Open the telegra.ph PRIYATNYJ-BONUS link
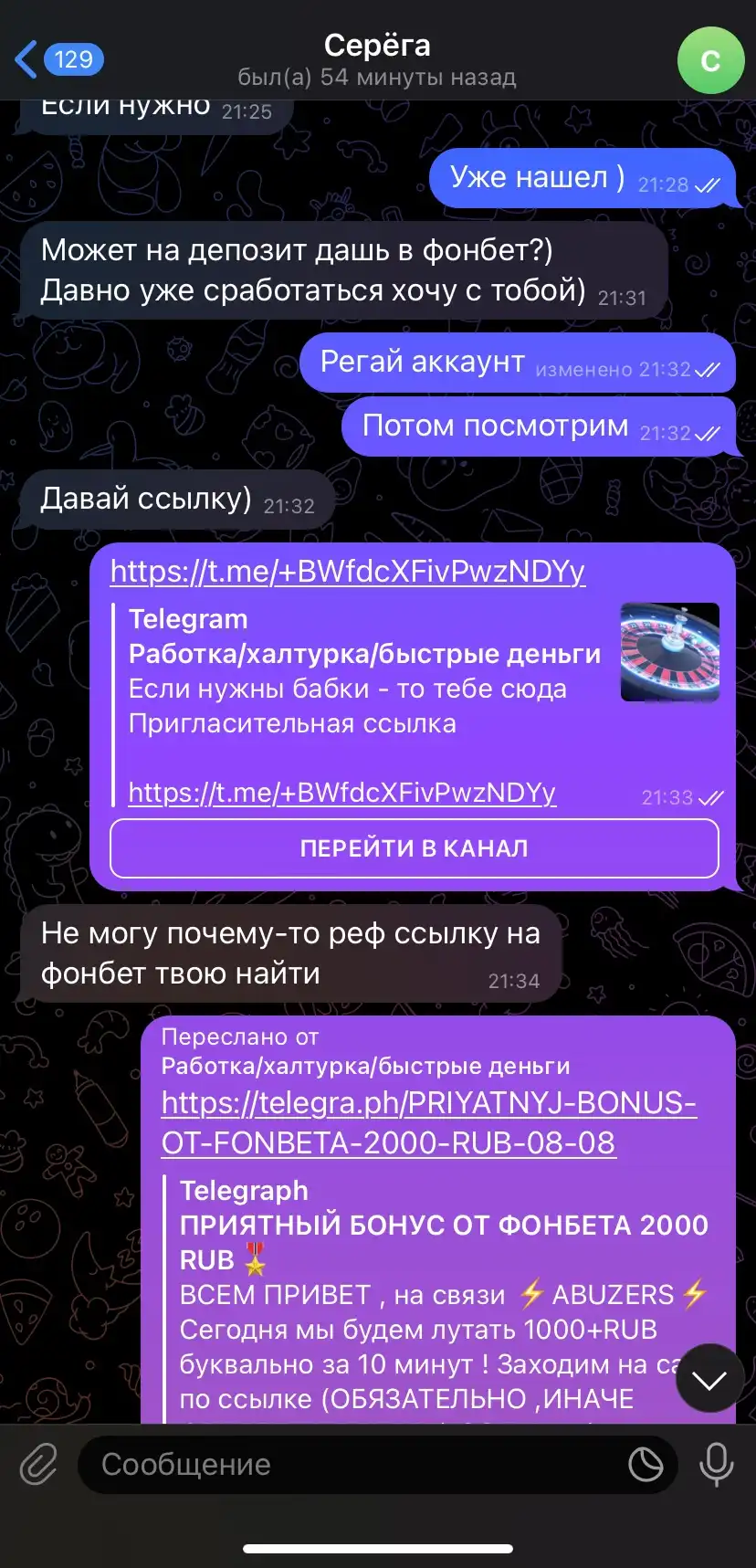 click(x=429, y=1122)
